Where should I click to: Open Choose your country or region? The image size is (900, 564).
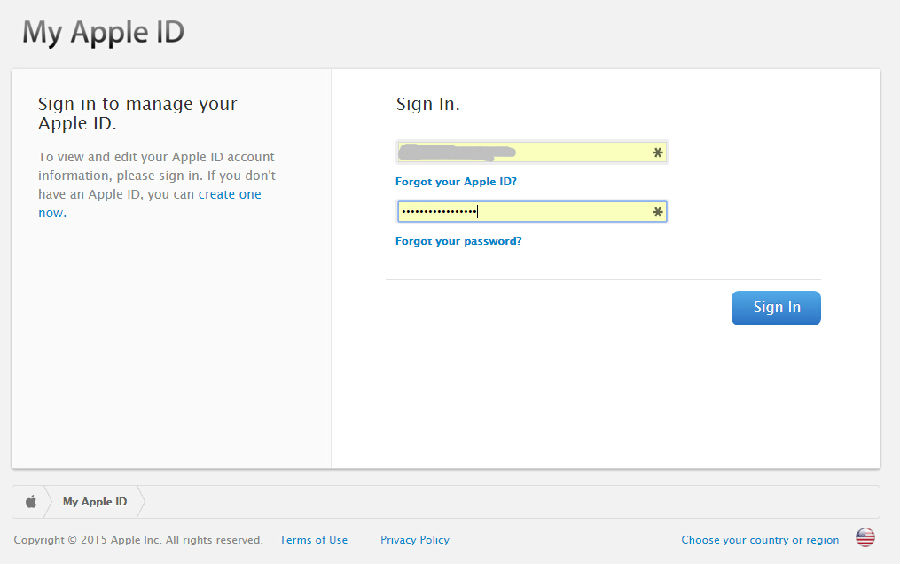760,540
